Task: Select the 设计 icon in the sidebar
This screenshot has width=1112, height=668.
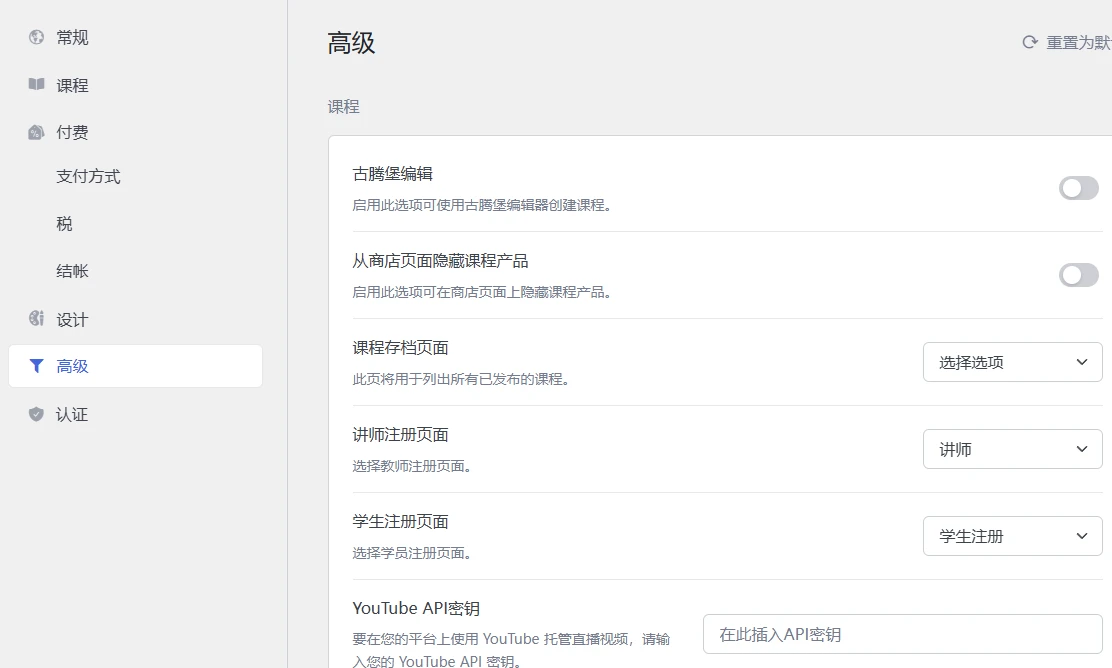Action: click(34, 319)
